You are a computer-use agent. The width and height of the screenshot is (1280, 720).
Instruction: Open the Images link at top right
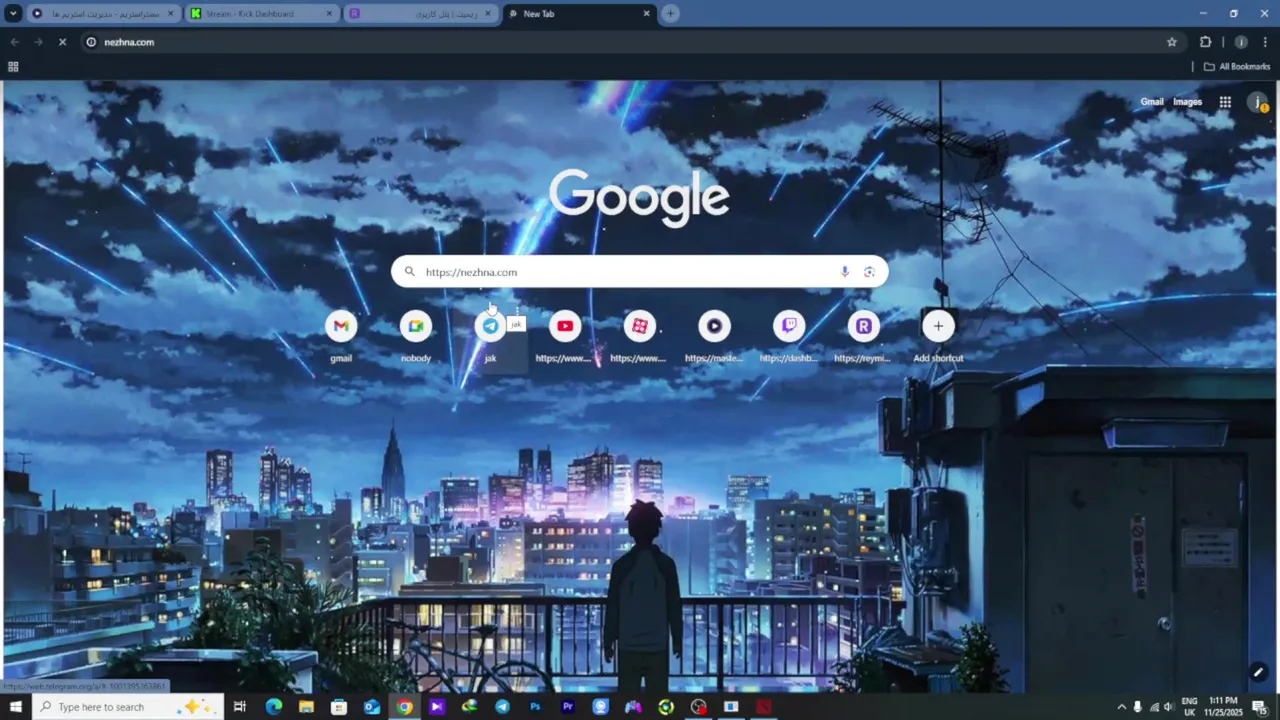[1187, 102]
